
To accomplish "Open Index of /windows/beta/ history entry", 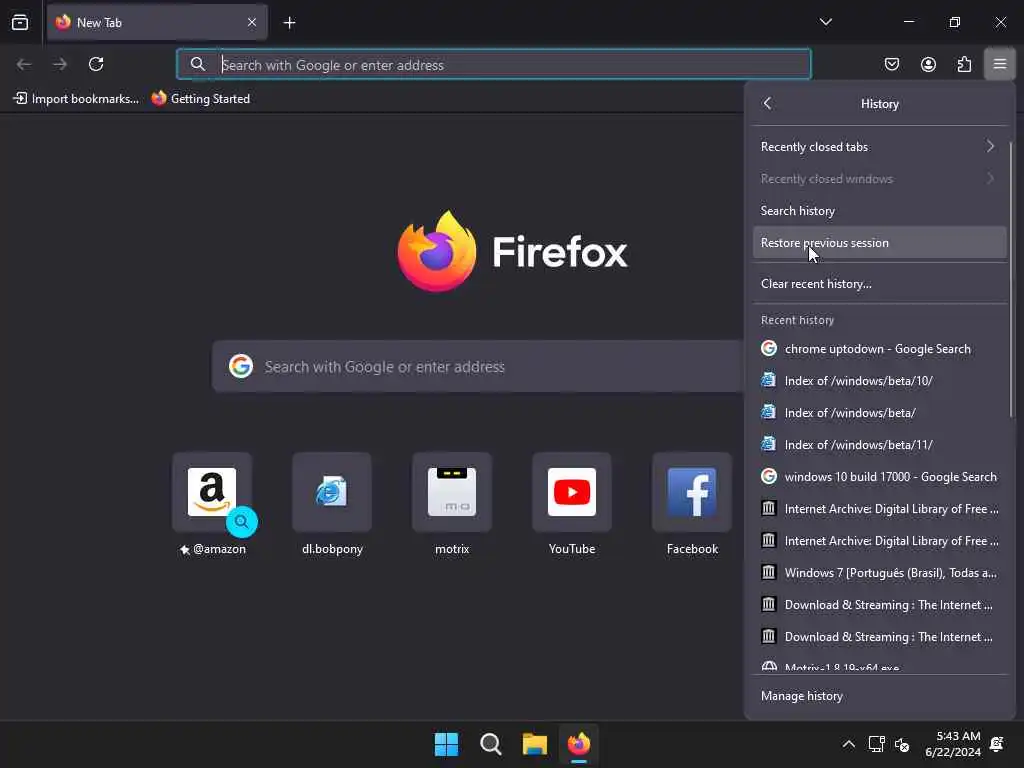I will click(879, 413).
